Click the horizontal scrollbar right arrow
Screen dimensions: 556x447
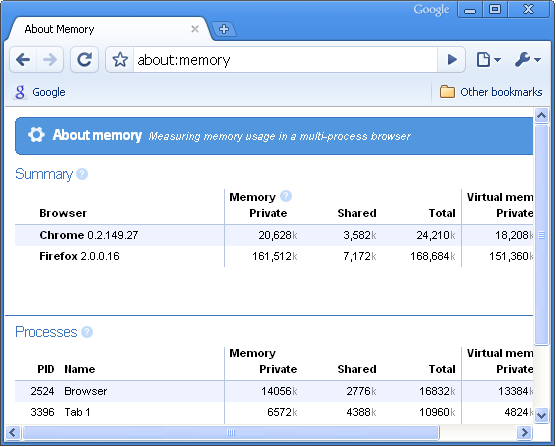click(x=524, y=432)
